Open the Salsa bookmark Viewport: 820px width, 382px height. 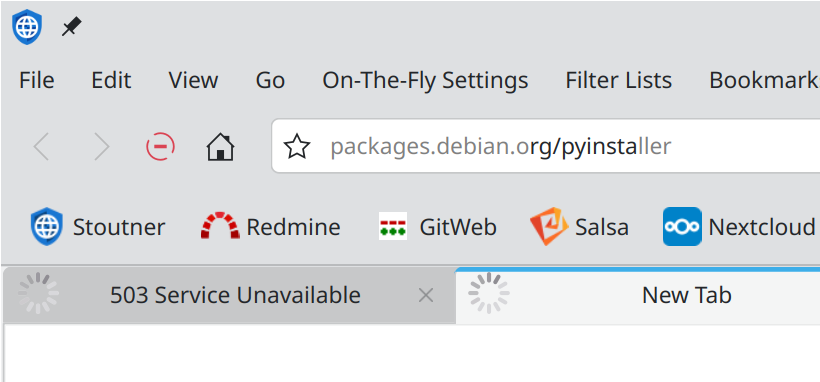click(579, 227)
